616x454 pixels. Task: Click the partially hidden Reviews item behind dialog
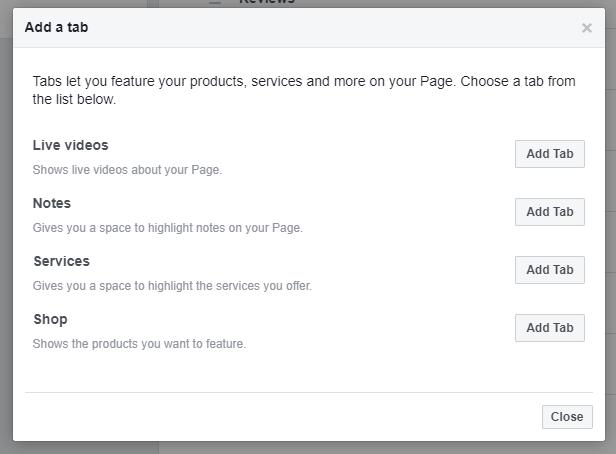[x=267, y=2]
